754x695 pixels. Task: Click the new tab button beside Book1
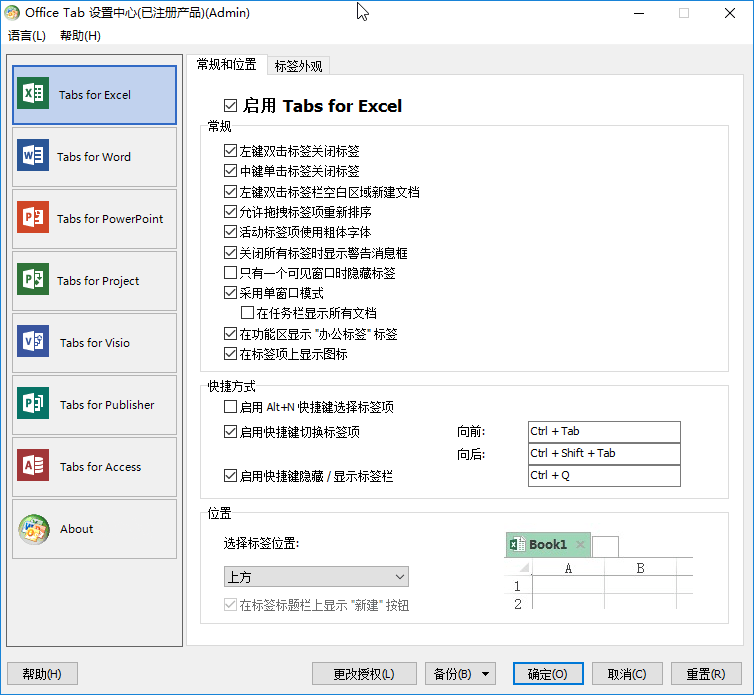[605, 547]
